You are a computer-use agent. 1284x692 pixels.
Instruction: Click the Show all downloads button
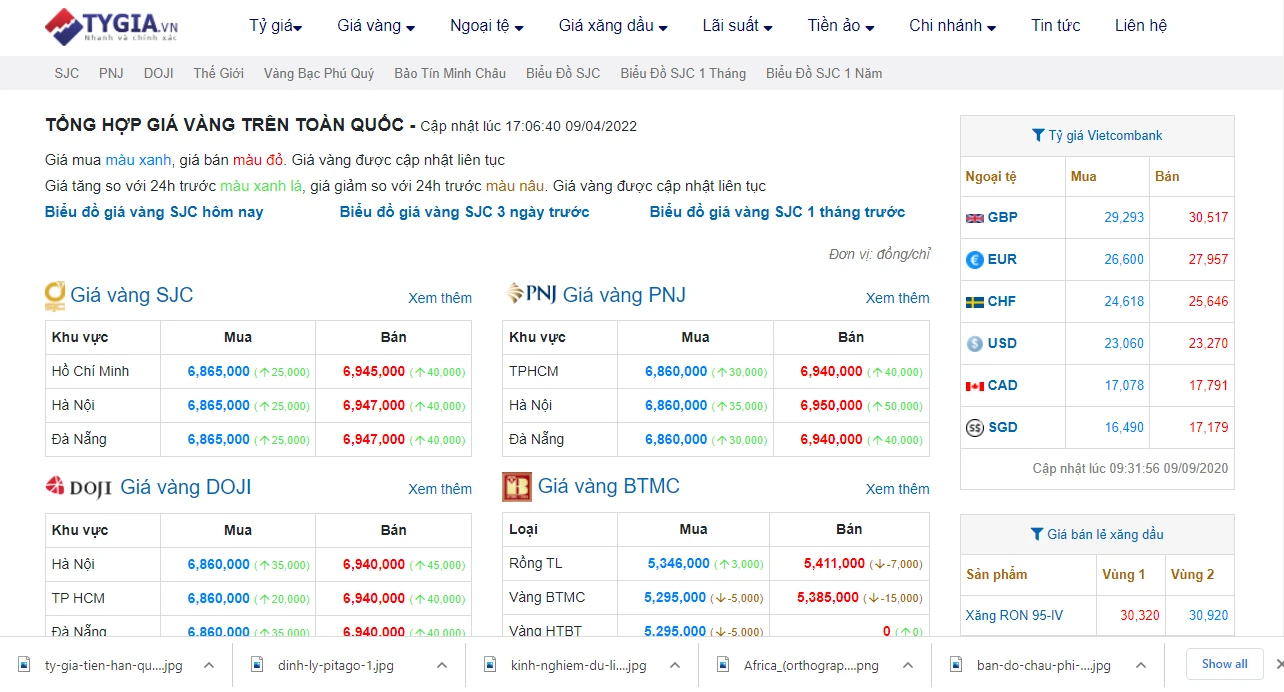coord(1224,663)
